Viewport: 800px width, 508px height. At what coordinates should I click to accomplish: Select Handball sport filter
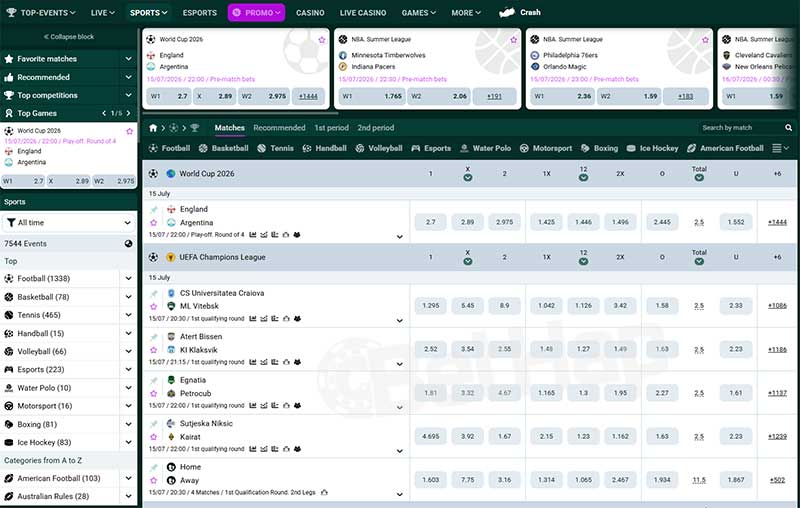324,148
